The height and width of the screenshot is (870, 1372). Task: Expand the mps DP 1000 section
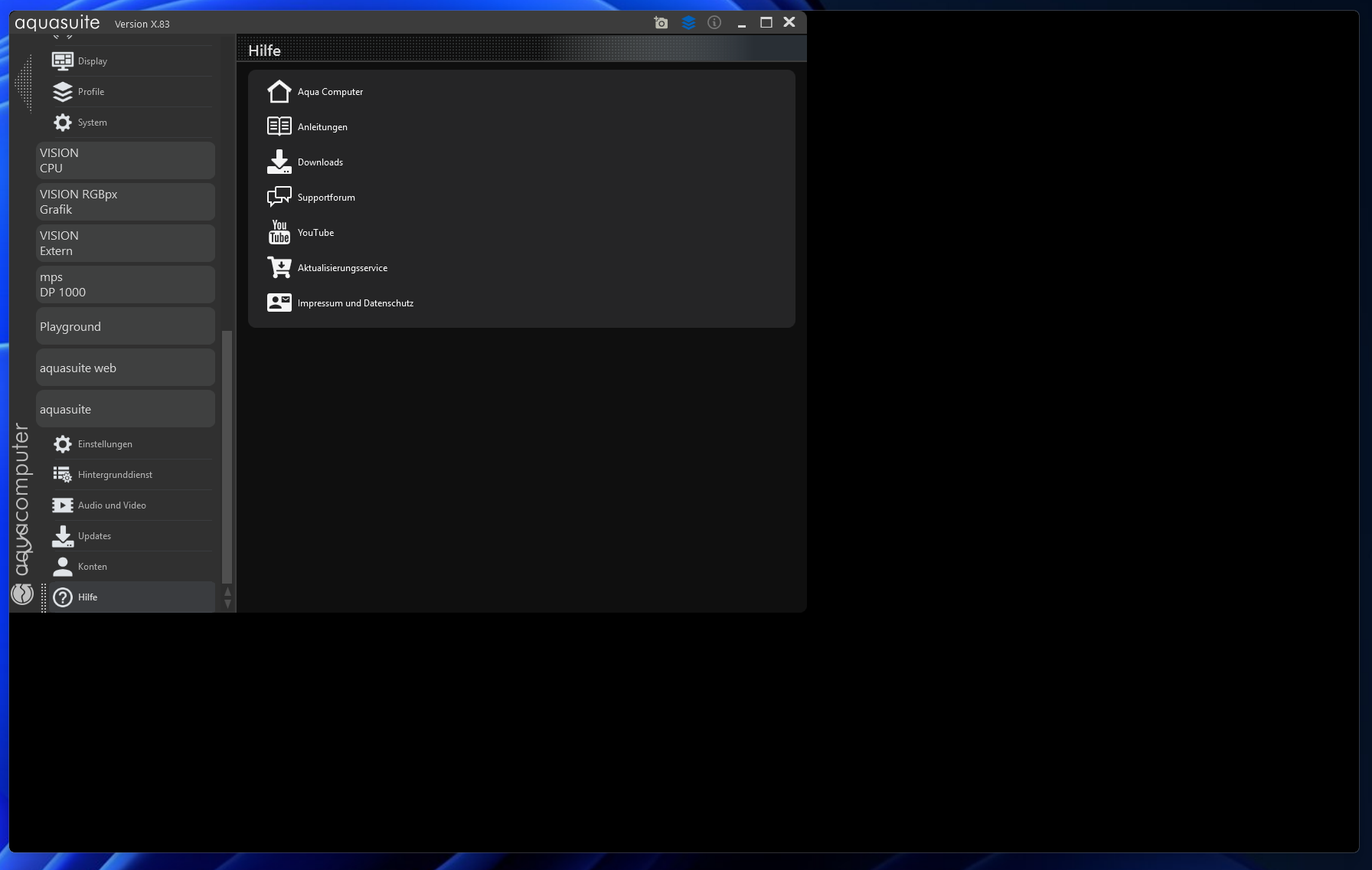click(125, 285)
